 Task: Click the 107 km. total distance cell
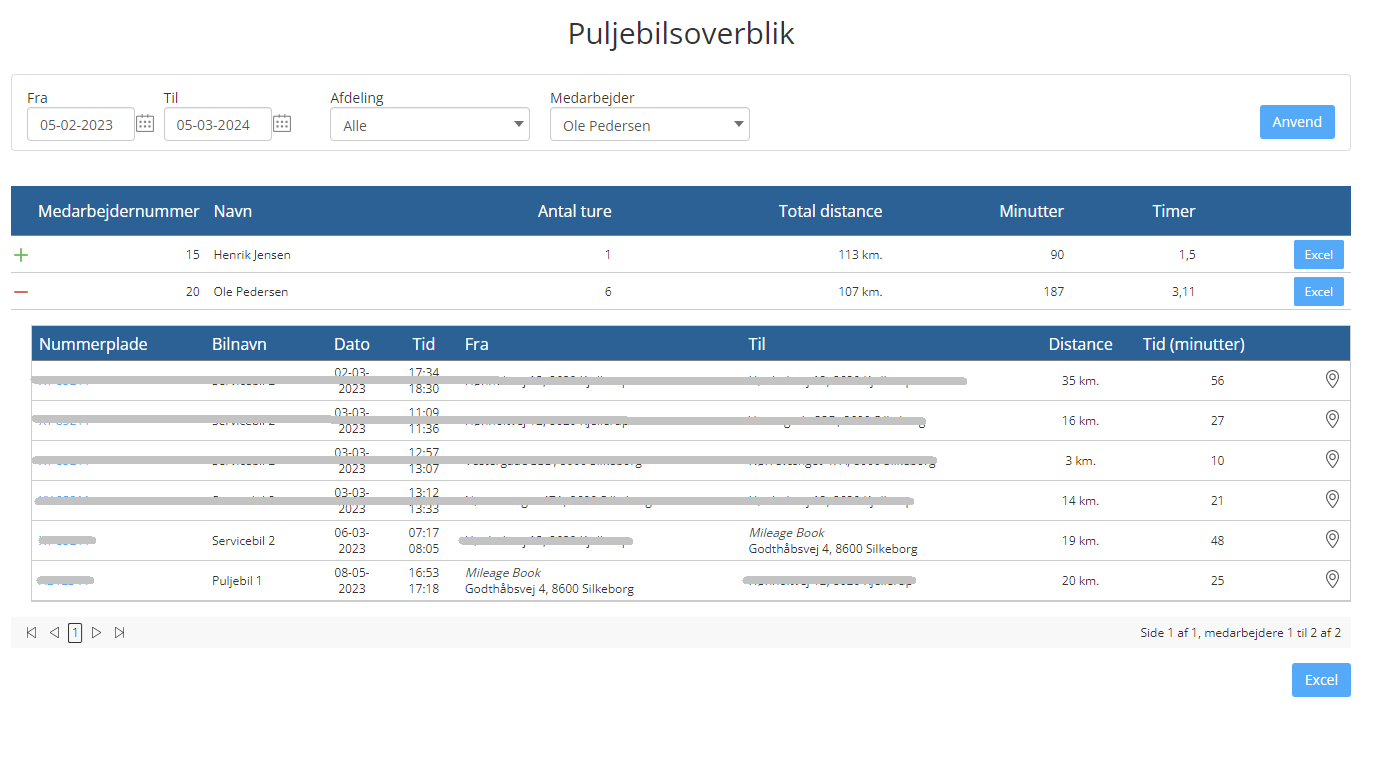click(860, 292)
